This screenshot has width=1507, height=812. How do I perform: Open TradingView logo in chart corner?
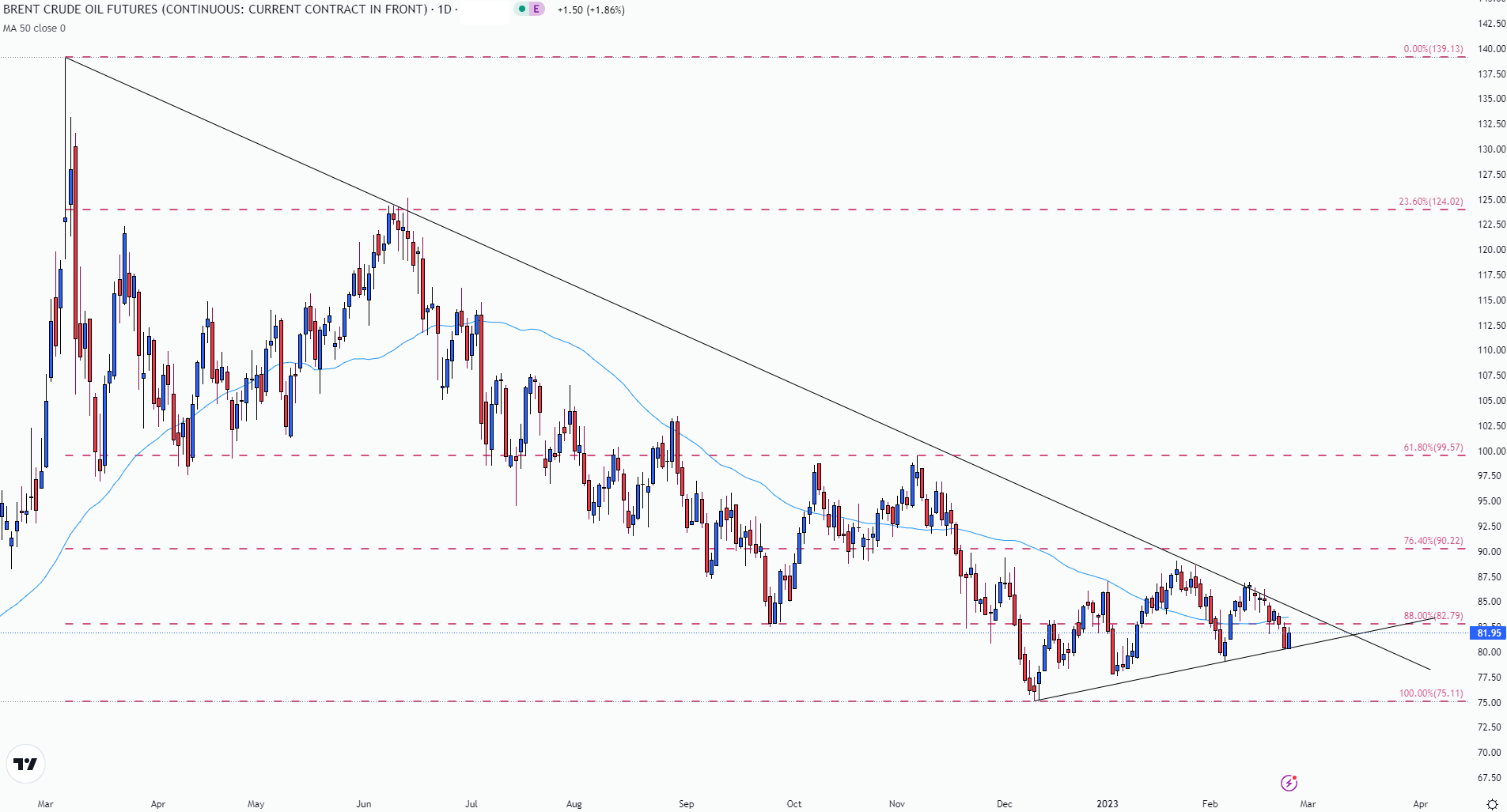pyautogui.click(x=25, y=764)
